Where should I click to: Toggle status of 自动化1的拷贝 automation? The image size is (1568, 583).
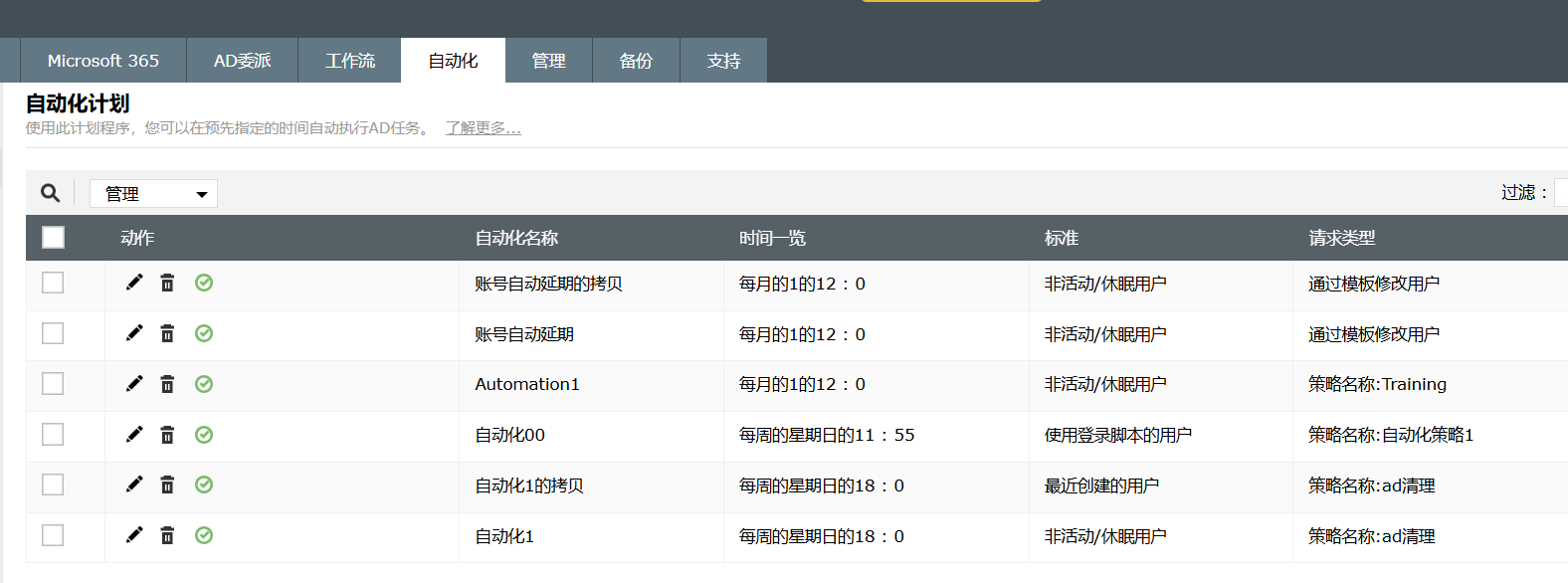204,485
